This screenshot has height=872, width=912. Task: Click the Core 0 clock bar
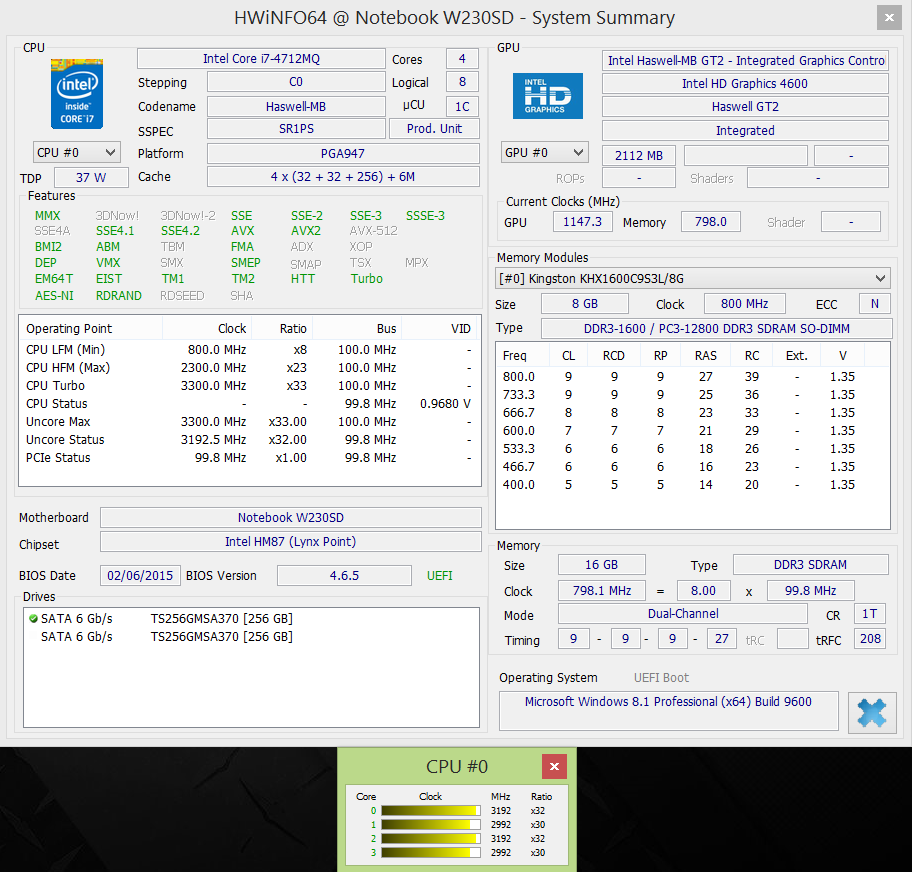click(431, 810)
